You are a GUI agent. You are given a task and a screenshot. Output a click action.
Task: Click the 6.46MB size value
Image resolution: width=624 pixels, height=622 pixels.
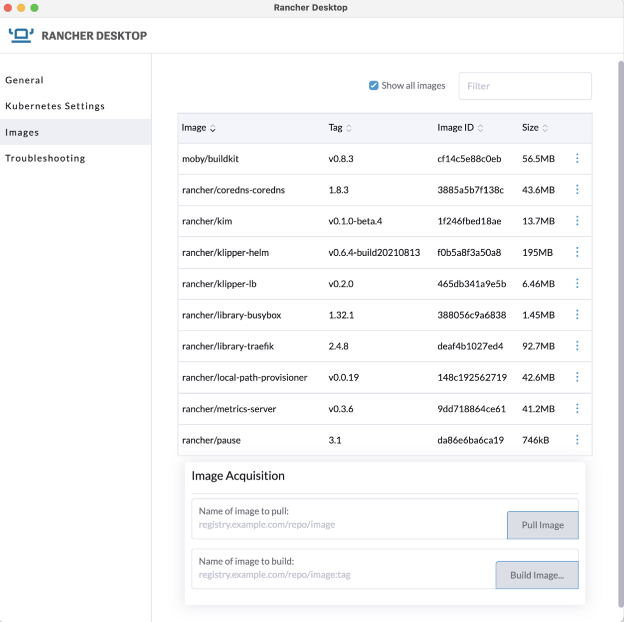pos(538,284)
